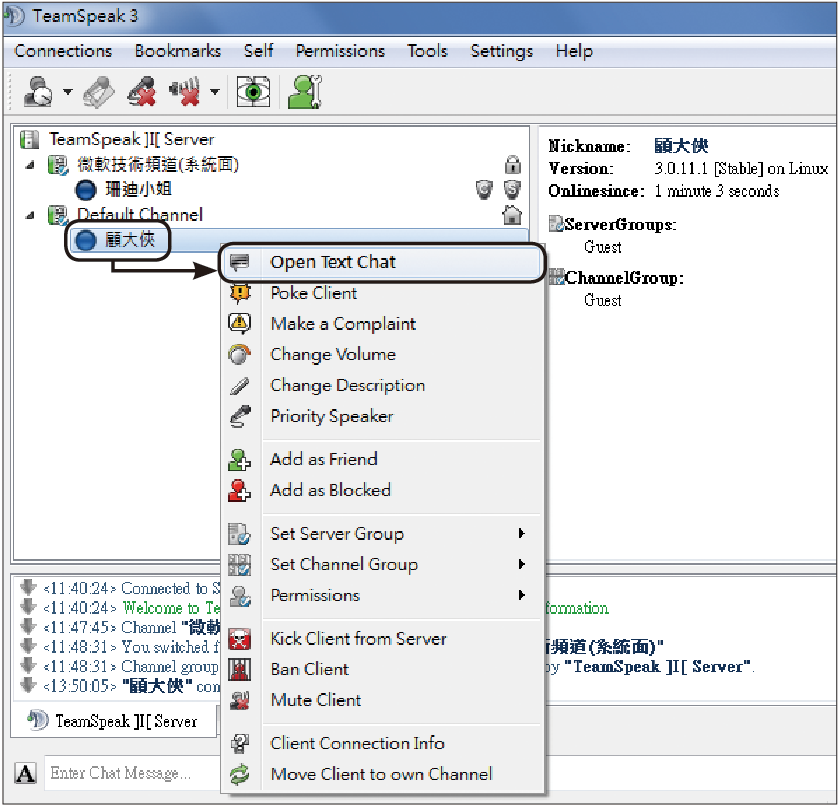Select Mute Client menu entry
This screenshot has height=808, width=840.
point(382,700)
